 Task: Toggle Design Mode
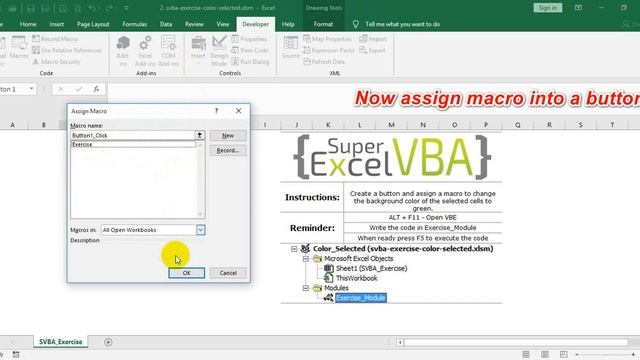pos(219,51)
